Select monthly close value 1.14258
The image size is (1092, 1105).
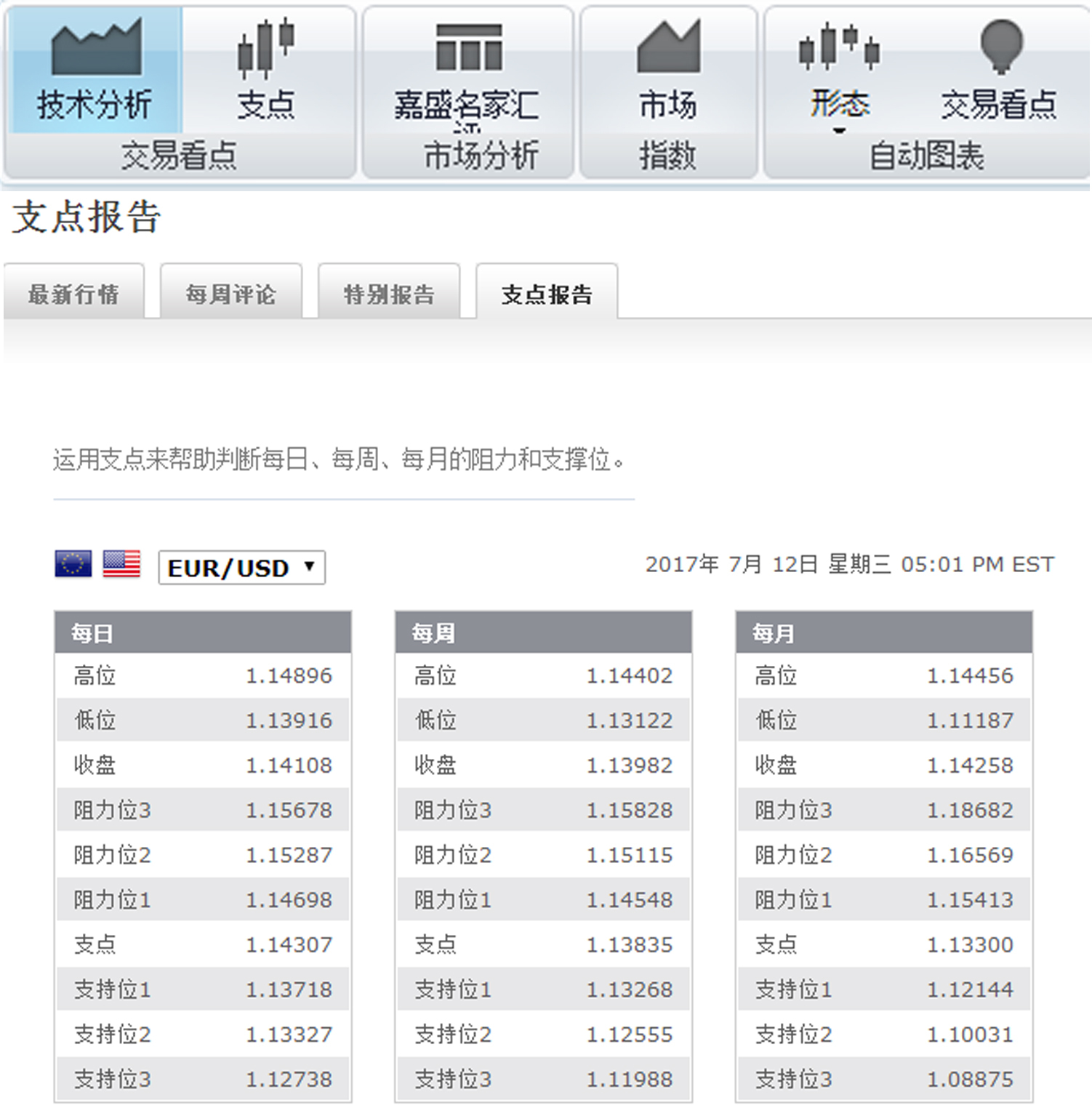[x=970, y=766]
